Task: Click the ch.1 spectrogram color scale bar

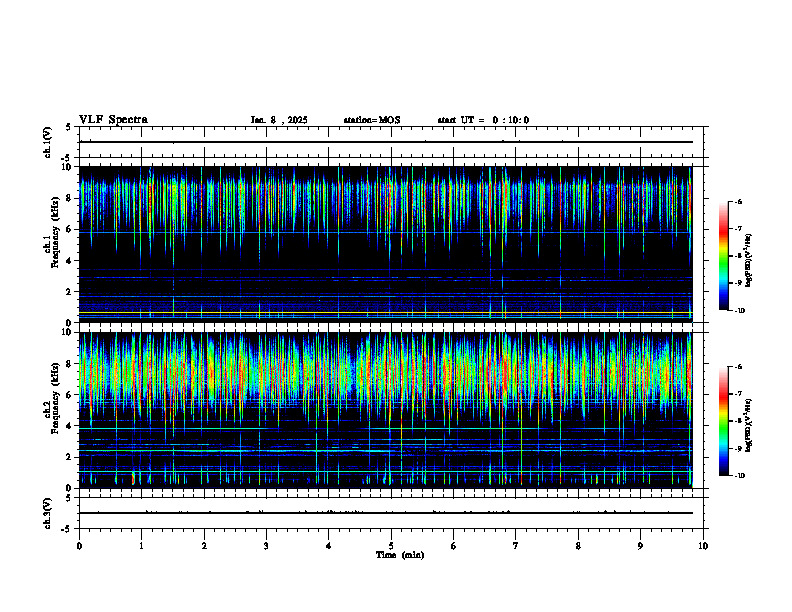Action: coord(724,256)
